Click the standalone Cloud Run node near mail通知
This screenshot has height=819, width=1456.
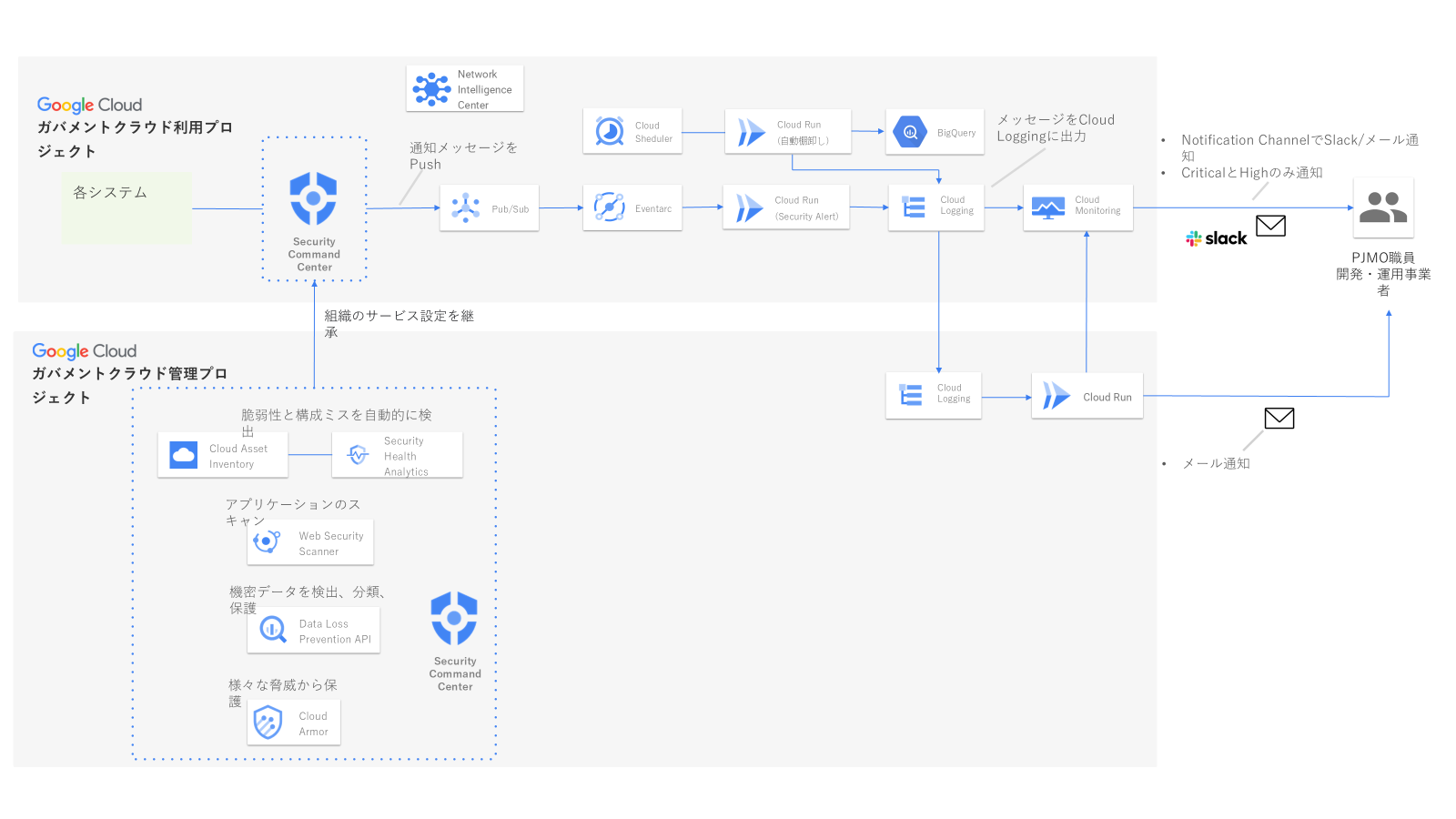click(1087, 396)
